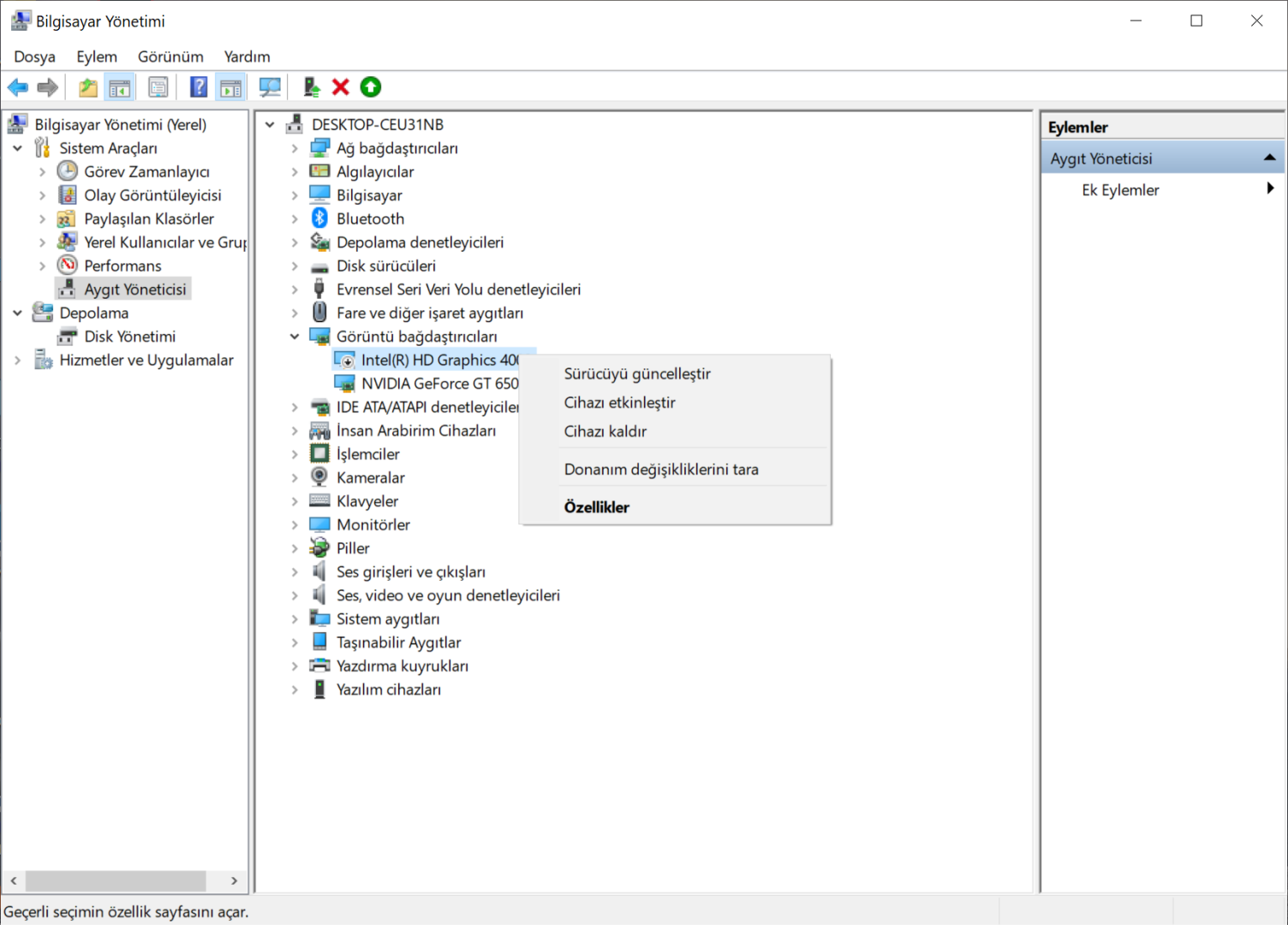Click the left pane scroll-right arrow

point(234,880)
